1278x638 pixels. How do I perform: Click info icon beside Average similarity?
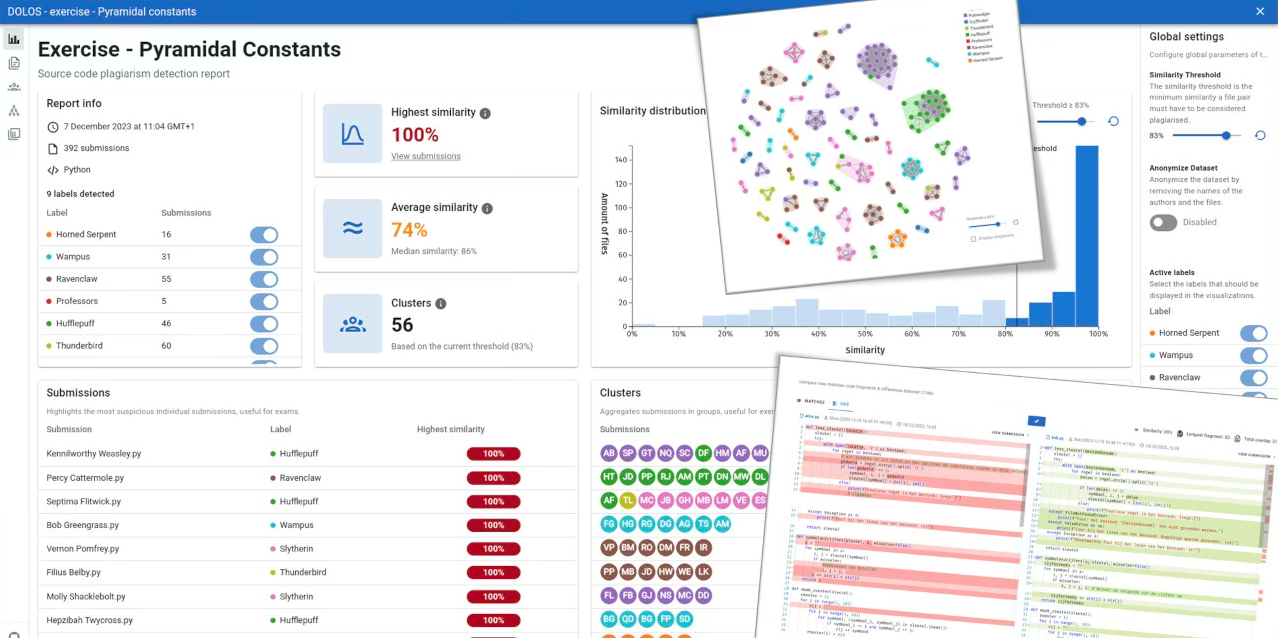(x=487, y=208)
